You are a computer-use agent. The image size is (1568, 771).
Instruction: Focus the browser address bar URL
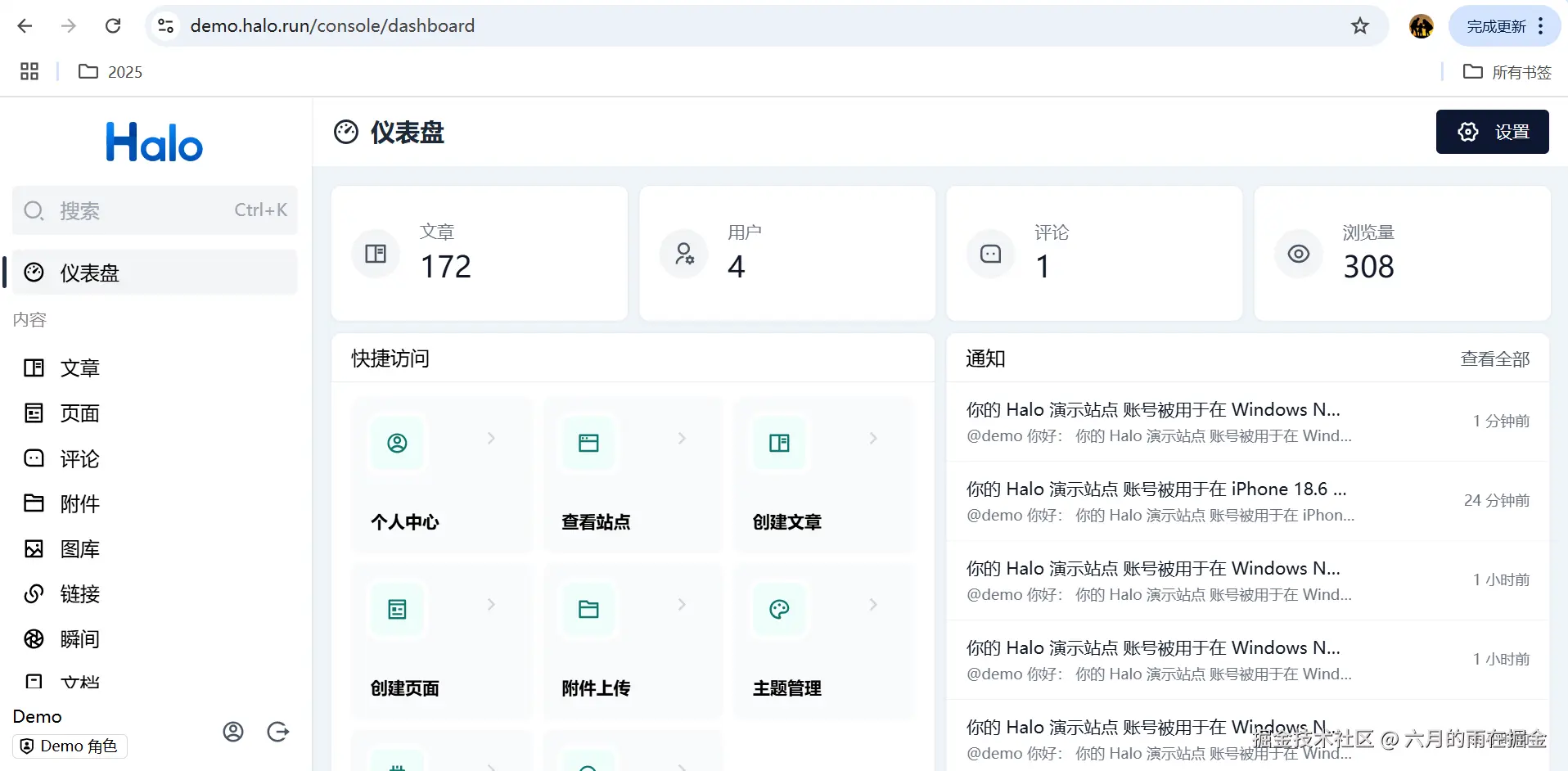pos(332,26)
